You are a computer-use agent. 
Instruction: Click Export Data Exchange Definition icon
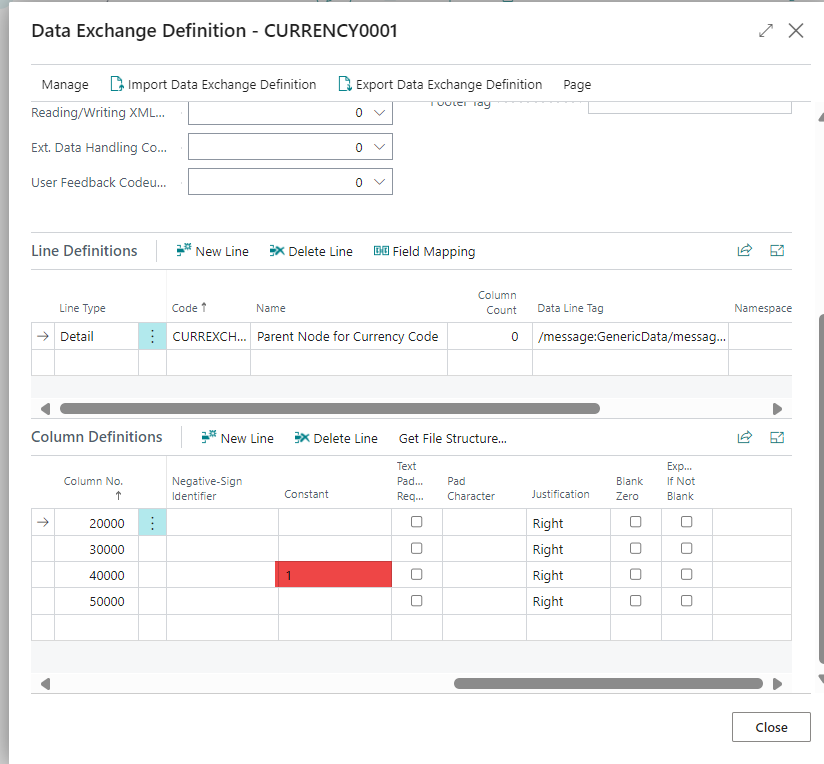(345, 84)
